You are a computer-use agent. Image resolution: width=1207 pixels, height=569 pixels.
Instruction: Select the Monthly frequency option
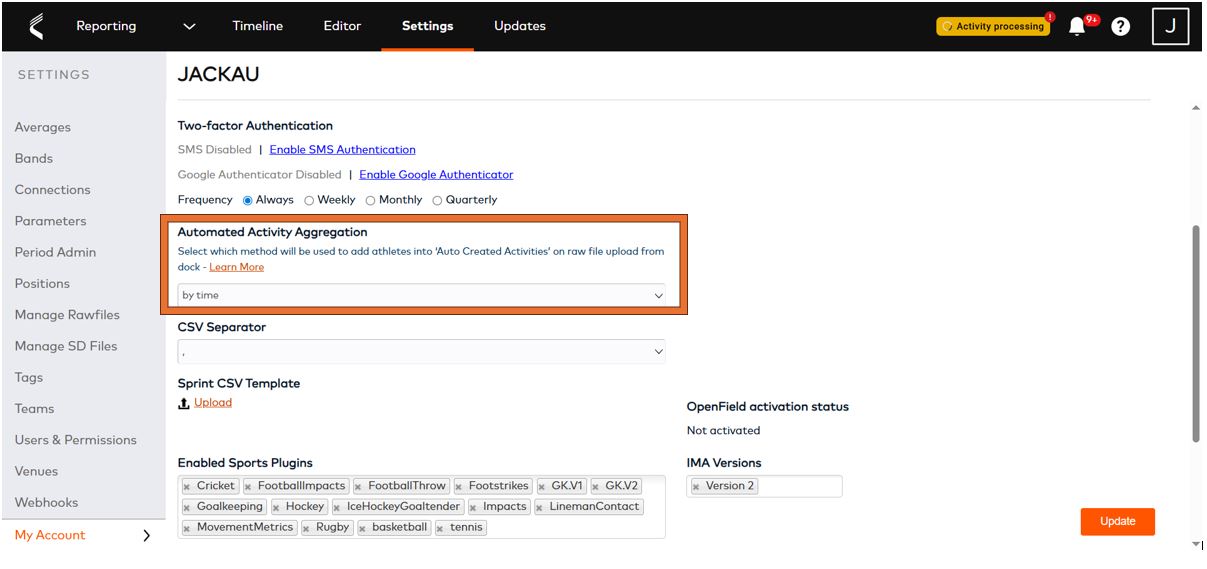[x=370, y=200]
